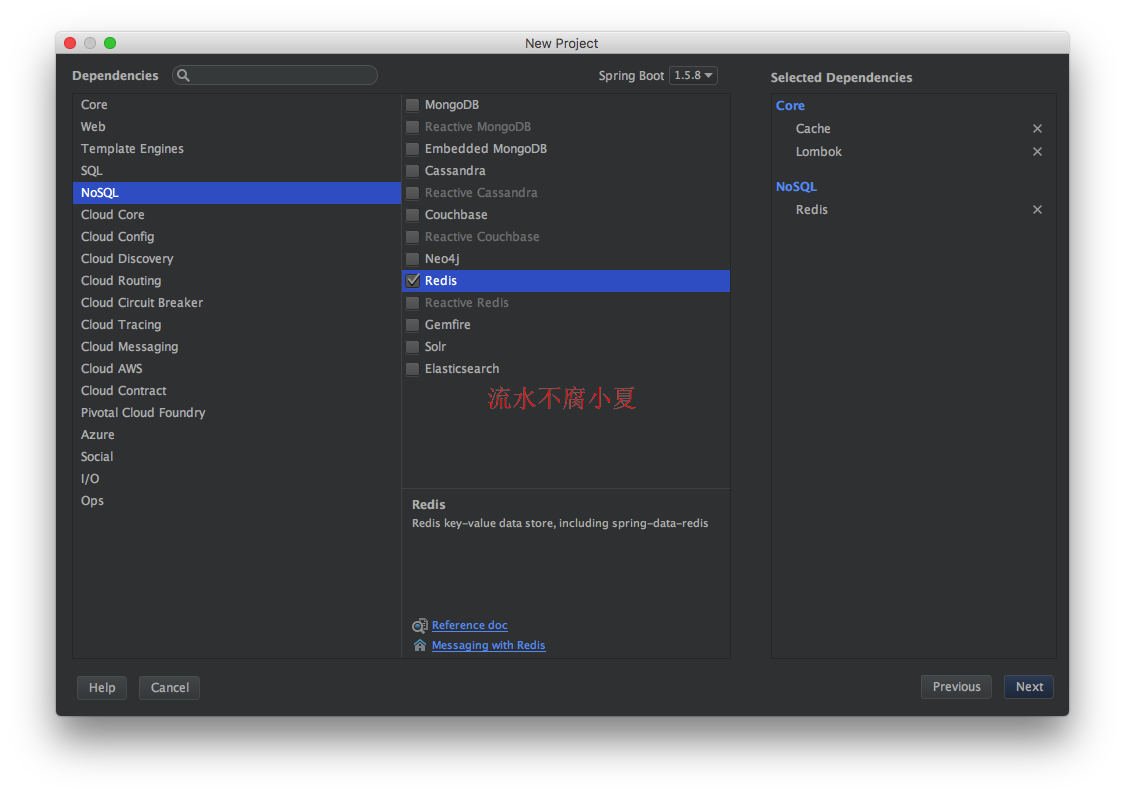Click the green zoom window button
The height and width of the screenshot is (796, 1125).
[110, 43]
